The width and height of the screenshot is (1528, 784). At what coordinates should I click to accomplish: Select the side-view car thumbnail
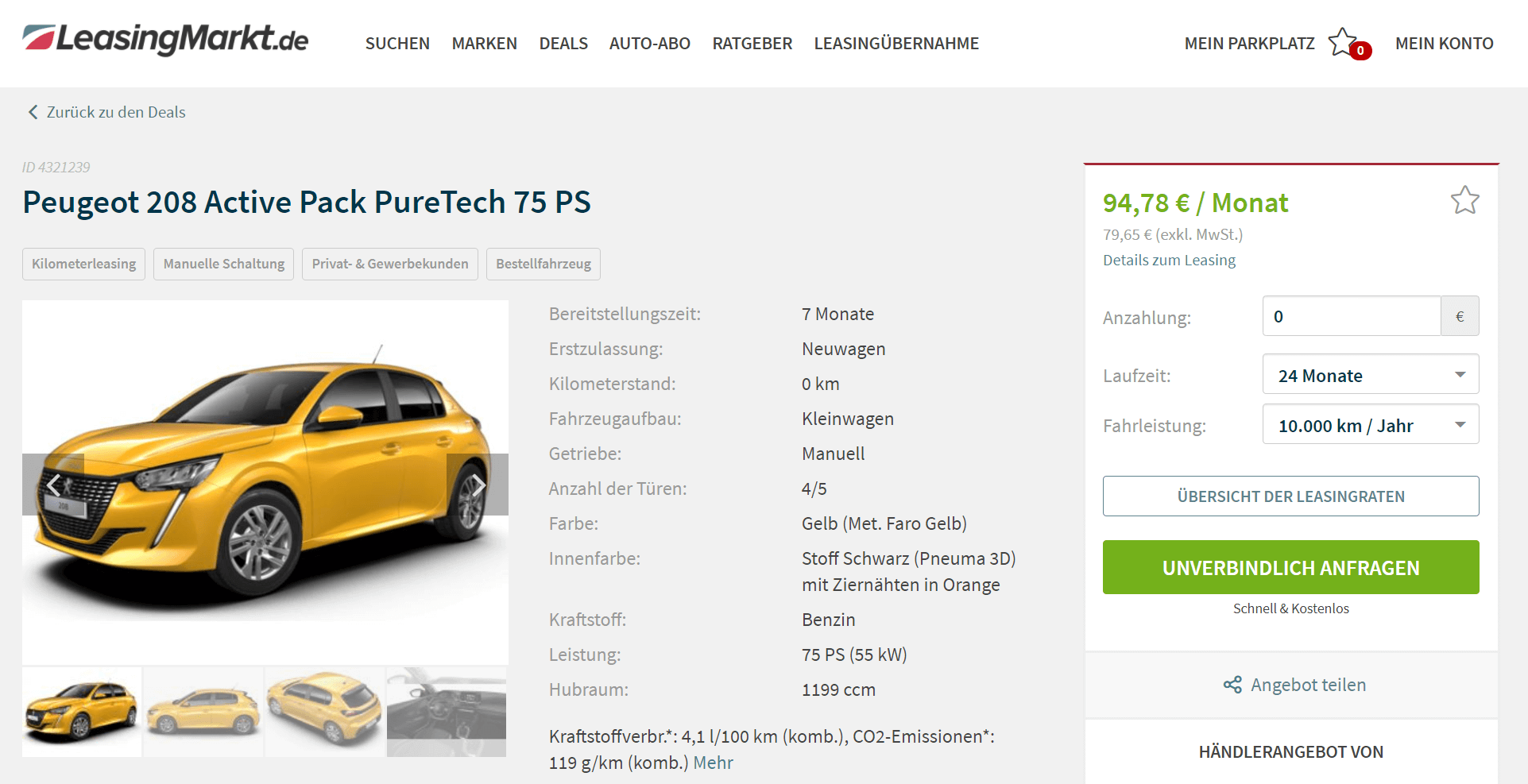click(x=203, y=712)
